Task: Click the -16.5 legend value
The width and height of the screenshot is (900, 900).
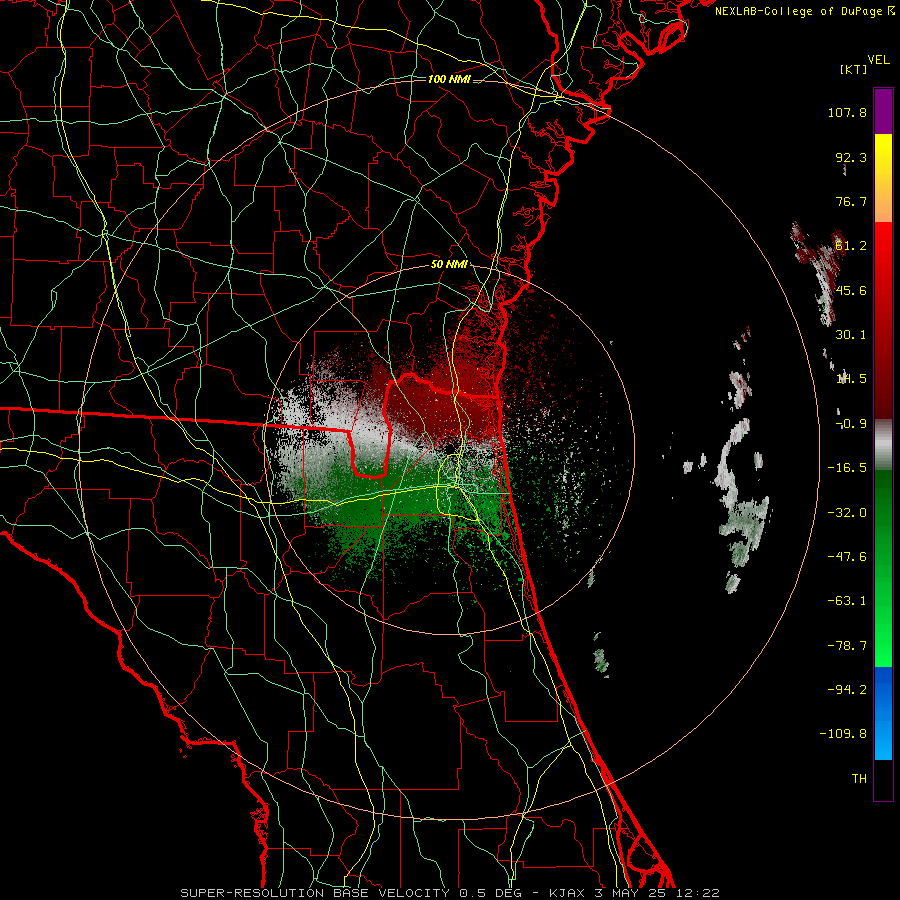Action: coord(847,468)
